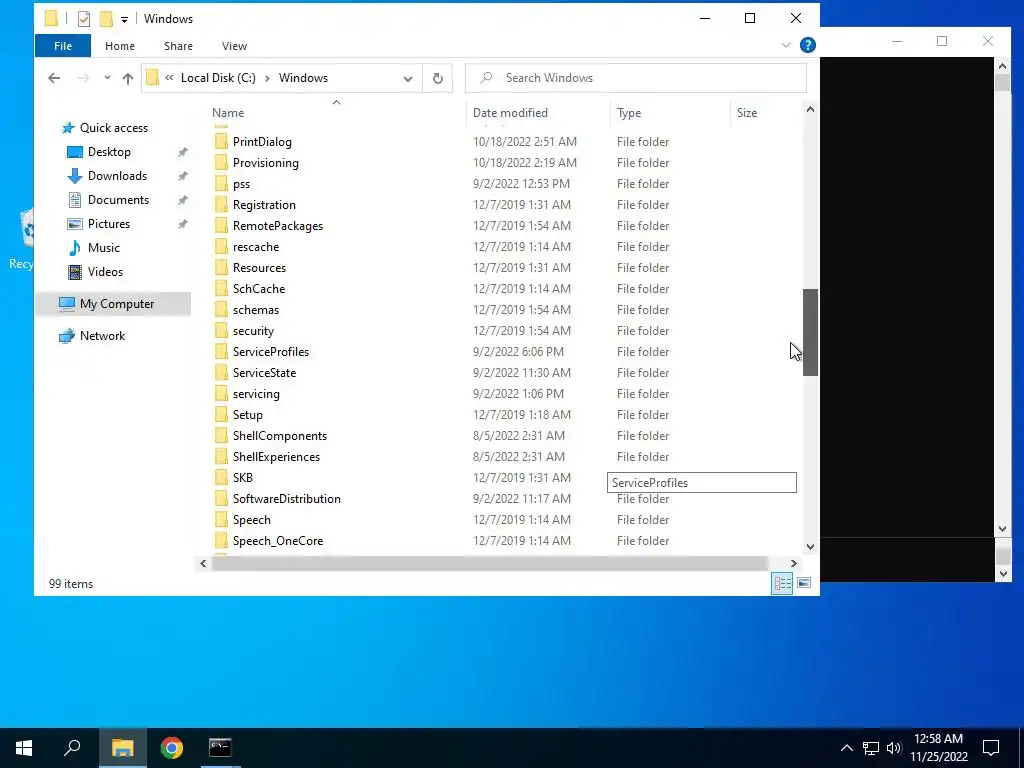Go up one folder level
The width and height of the screenshot is (1024, 768).
click(128, 78)
